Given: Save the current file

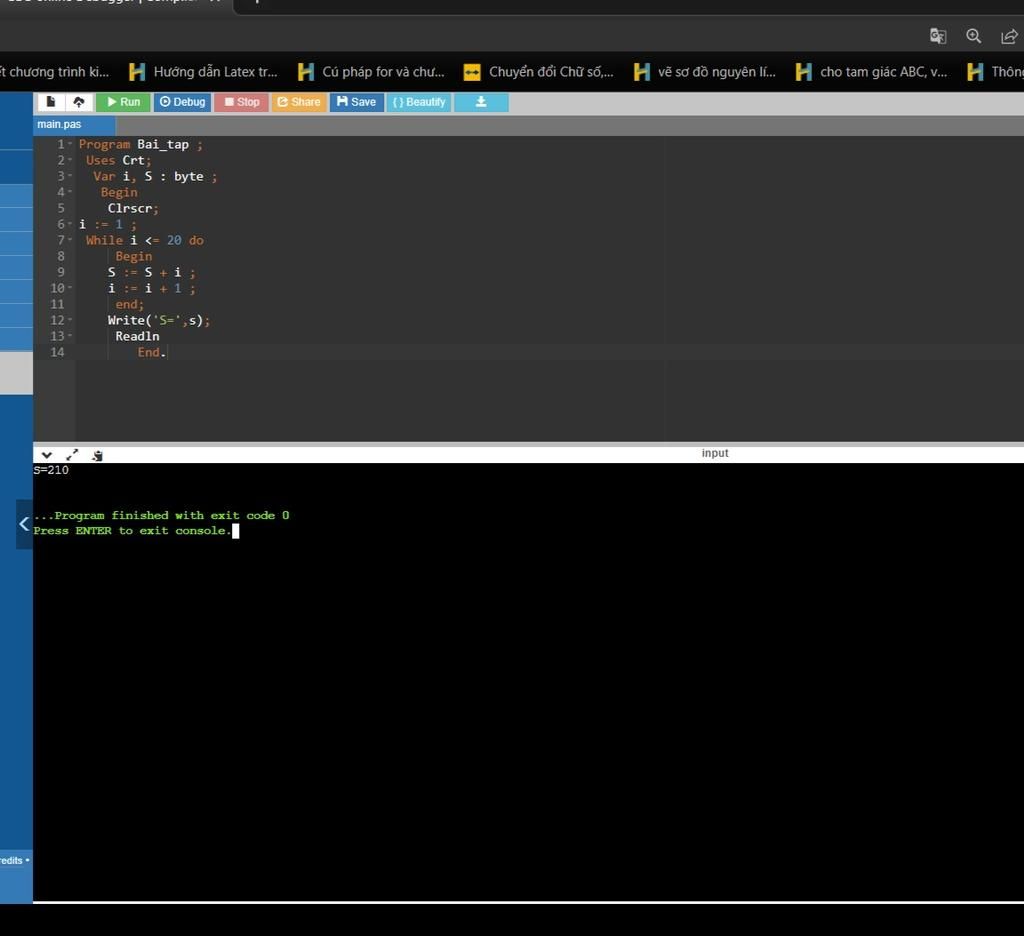Looking at the screenshot, I should pos(357,102).
